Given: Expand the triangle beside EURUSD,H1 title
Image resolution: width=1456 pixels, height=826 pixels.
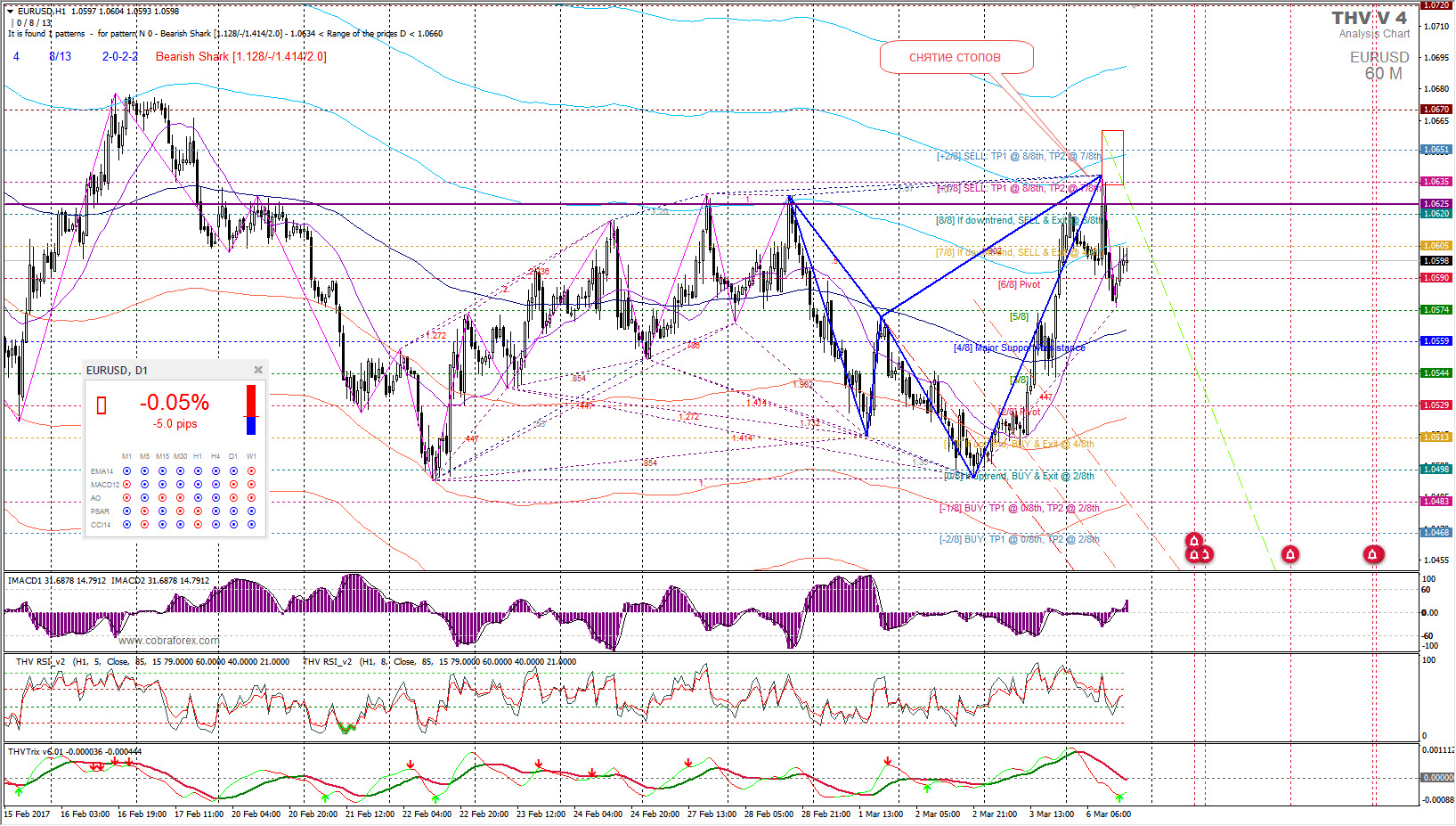Looking at the screenshot, I should click(x=10, y=12).
